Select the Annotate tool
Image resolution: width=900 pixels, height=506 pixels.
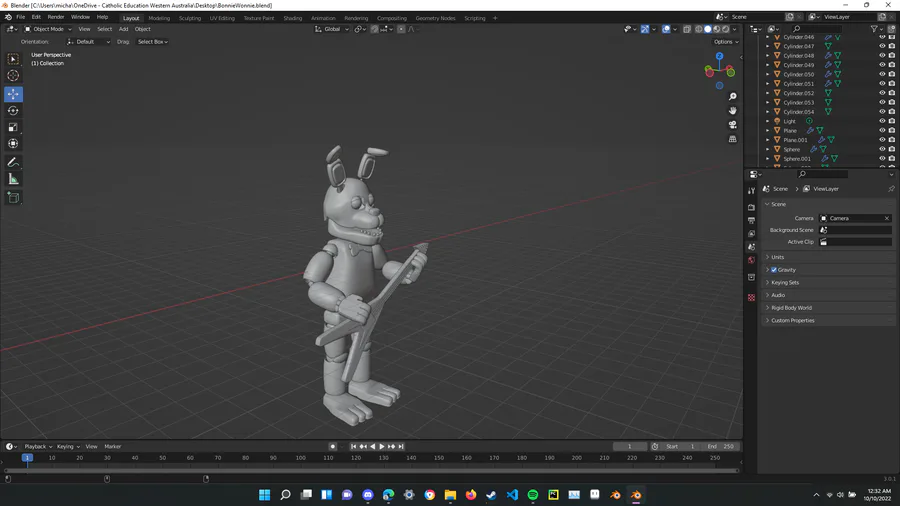pyautogui.click(x=13, y=162)
